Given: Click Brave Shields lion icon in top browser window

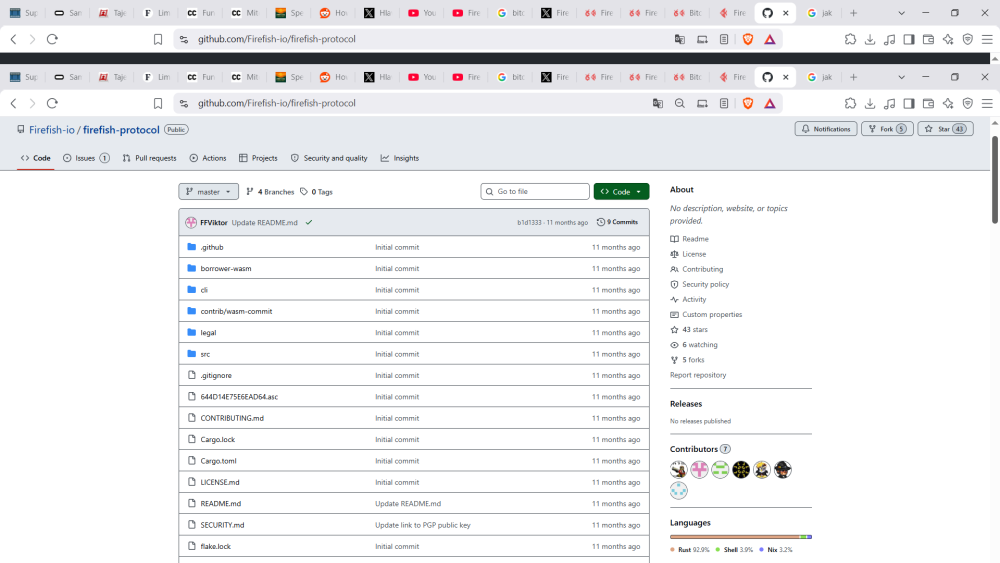Looking at the screenshot, I should pyautogui.click(x=747, y=39).
